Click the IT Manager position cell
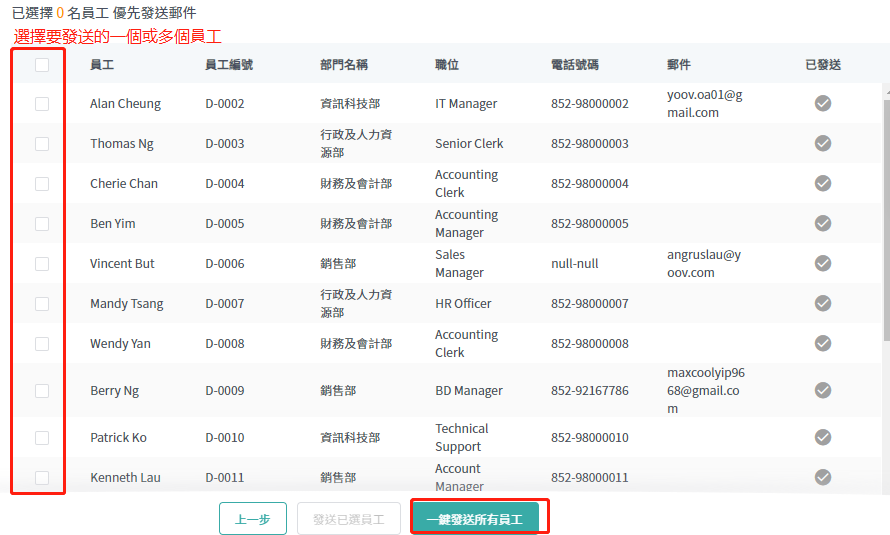 (466, 104)
